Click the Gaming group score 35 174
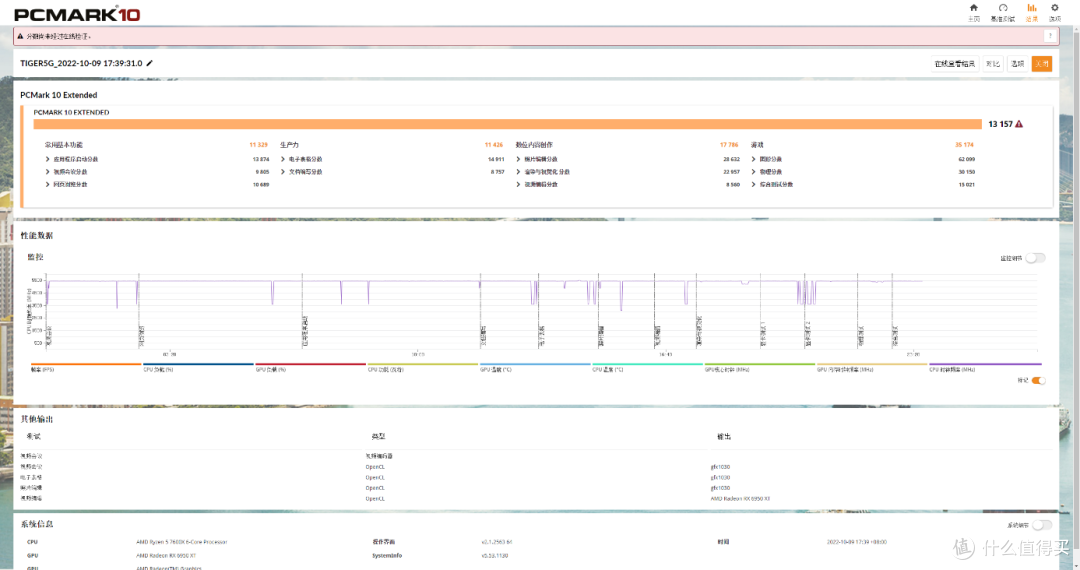 click(x=964, y=145)
